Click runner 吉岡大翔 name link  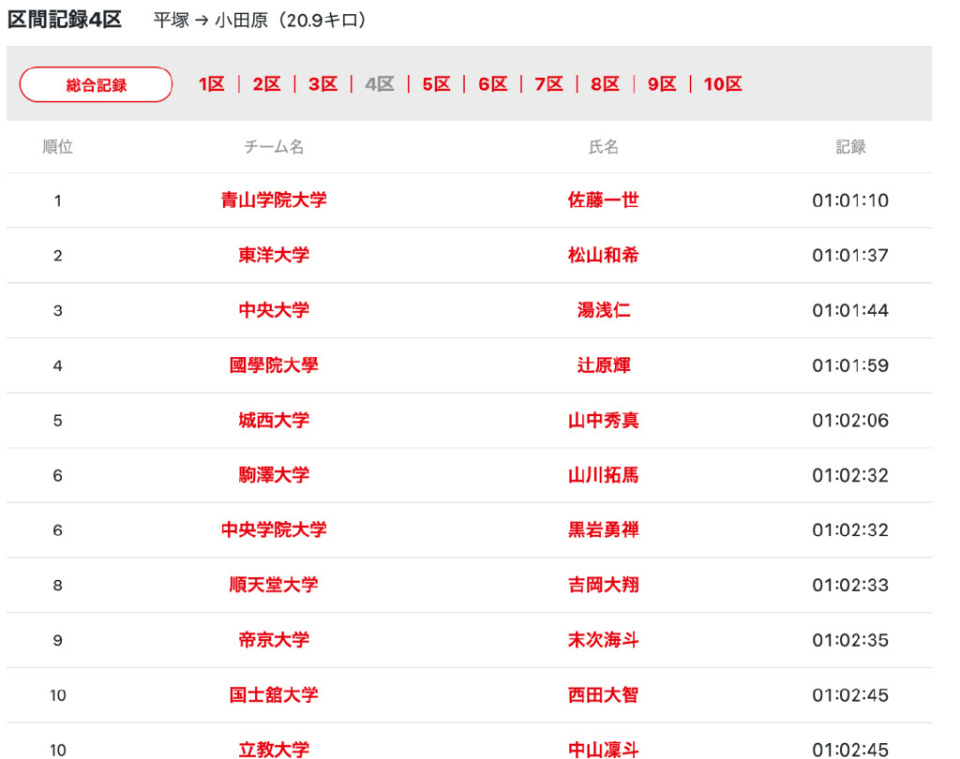tap(604, 585)
